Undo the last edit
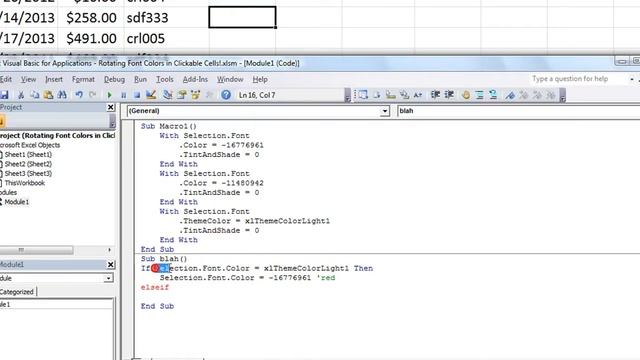The height and width of the screenshot is (360, 640). click(x=79, y=95)
